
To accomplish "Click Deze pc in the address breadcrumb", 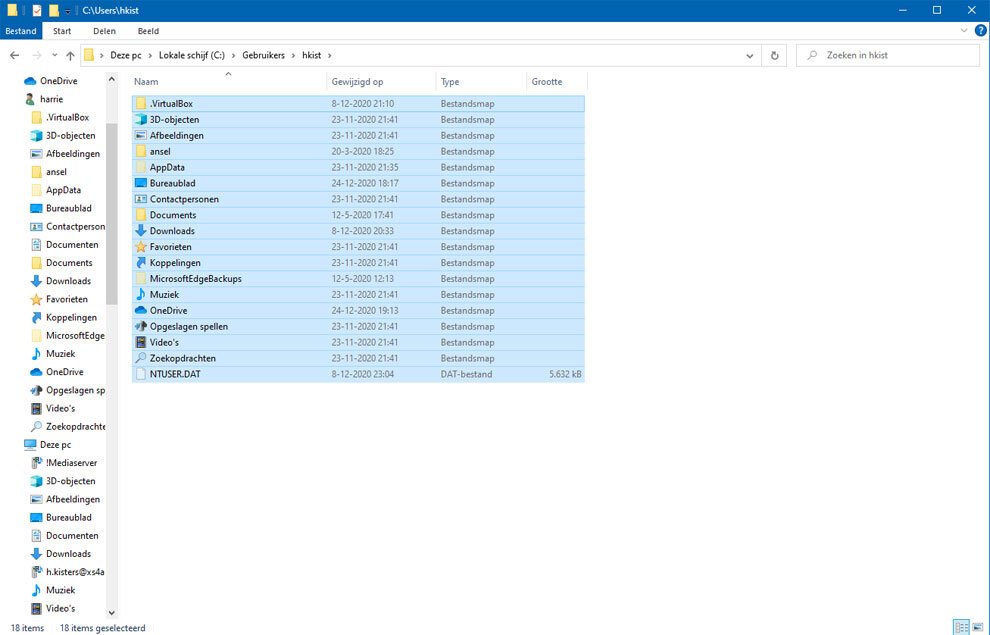I will click(x=126, y=56).
